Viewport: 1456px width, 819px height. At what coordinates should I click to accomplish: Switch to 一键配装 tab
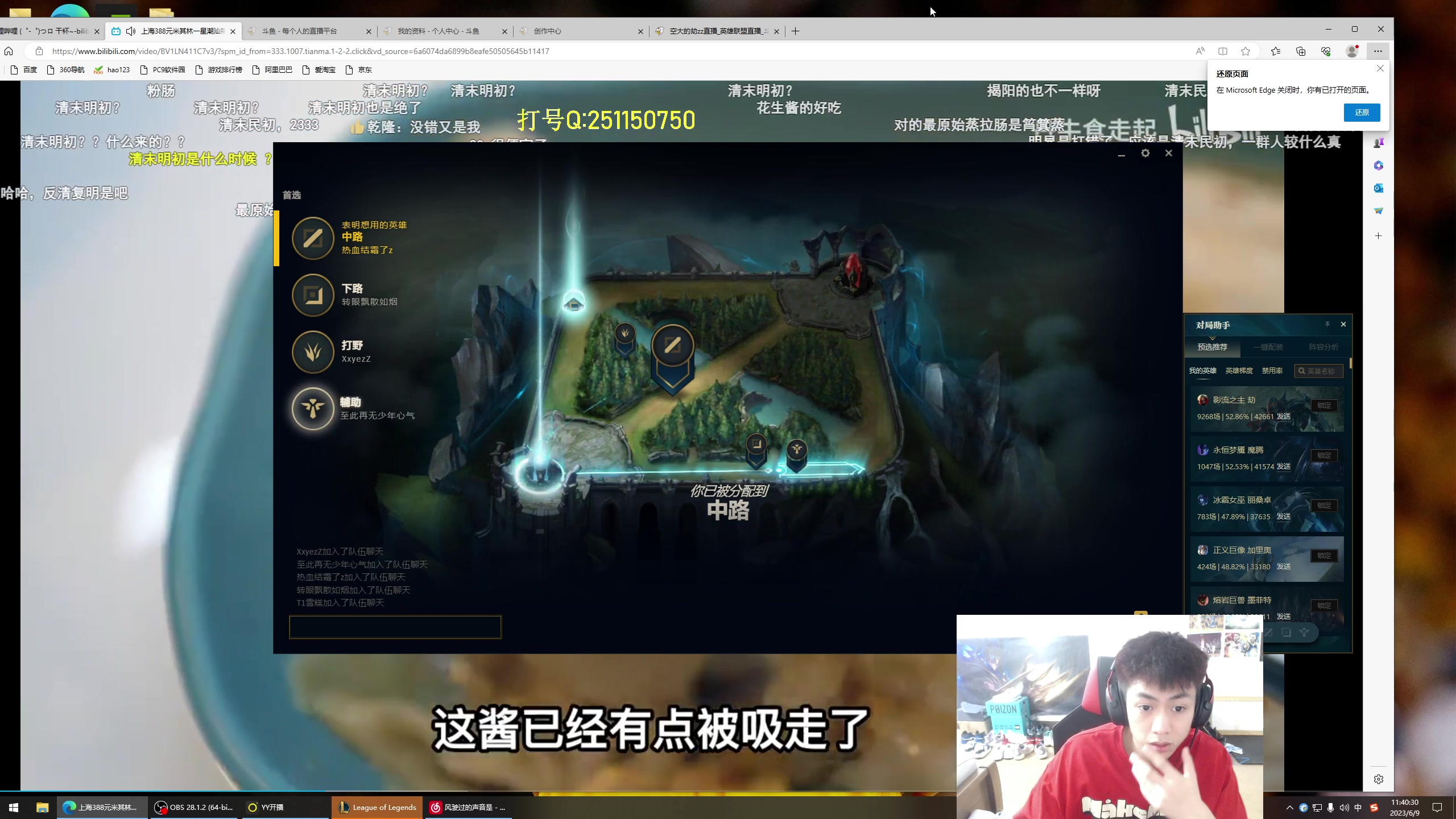[1268, 347]
